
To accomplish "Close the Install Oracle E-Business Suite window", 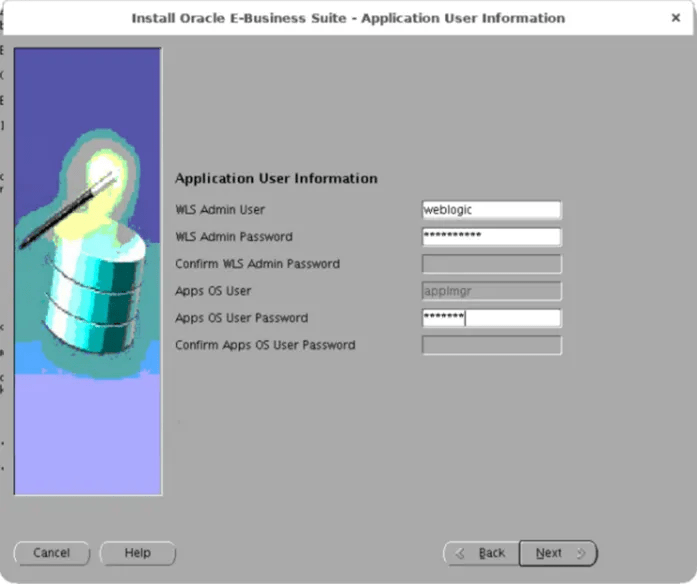I will point(675,18).
